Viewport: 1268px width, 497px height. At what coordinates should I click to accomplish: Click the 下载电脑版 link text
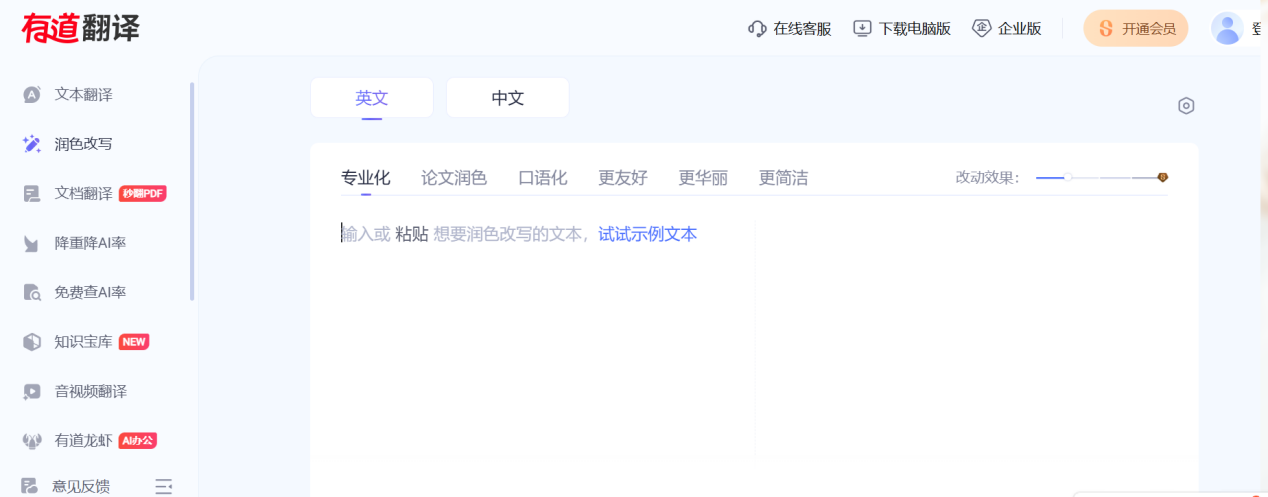coord(914,29)
